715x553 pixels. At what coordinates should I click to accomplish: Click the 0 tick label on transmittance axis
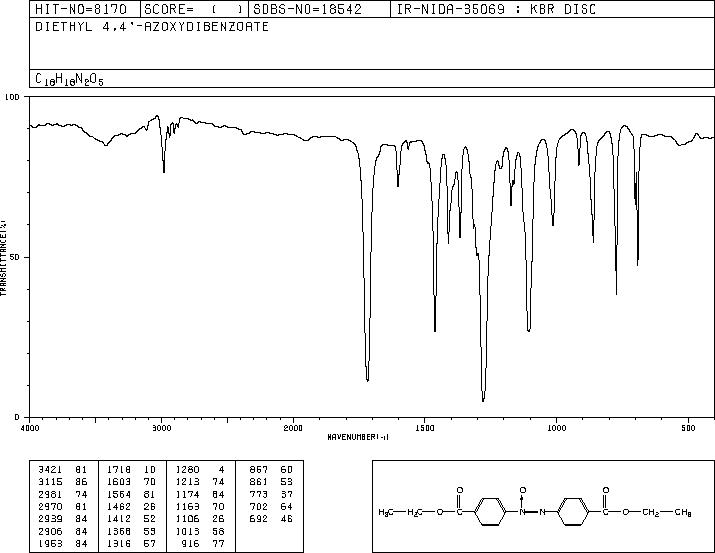pos(17,417)
